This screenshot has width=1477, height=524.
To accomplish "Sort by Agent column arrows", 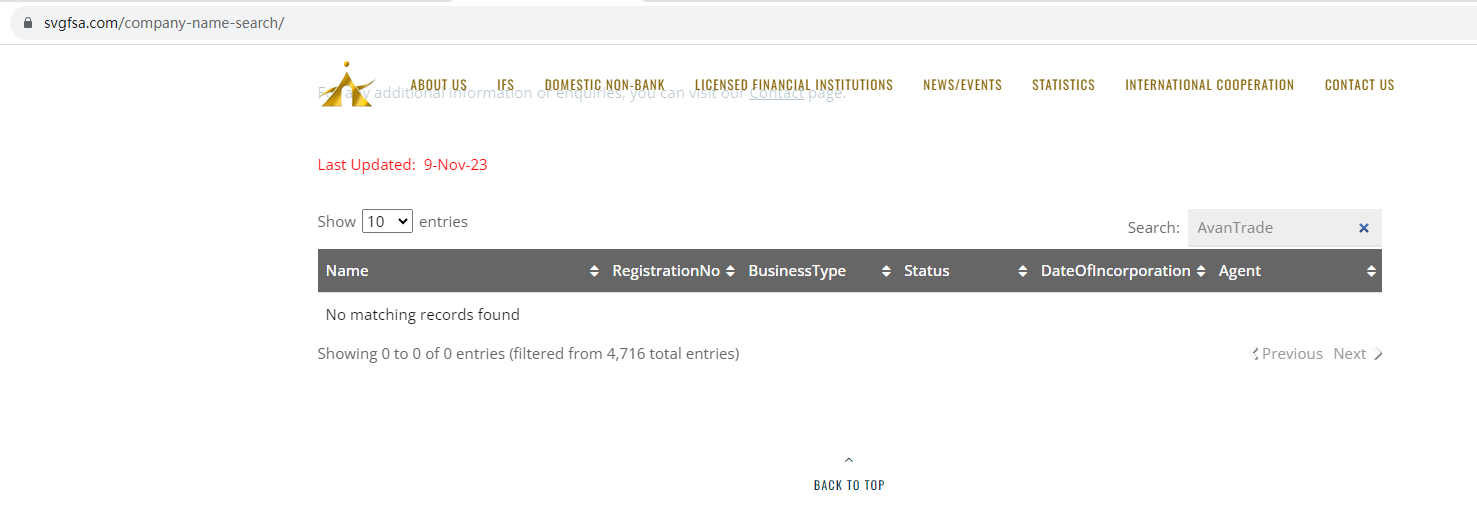I will [x=1371, y=271].
